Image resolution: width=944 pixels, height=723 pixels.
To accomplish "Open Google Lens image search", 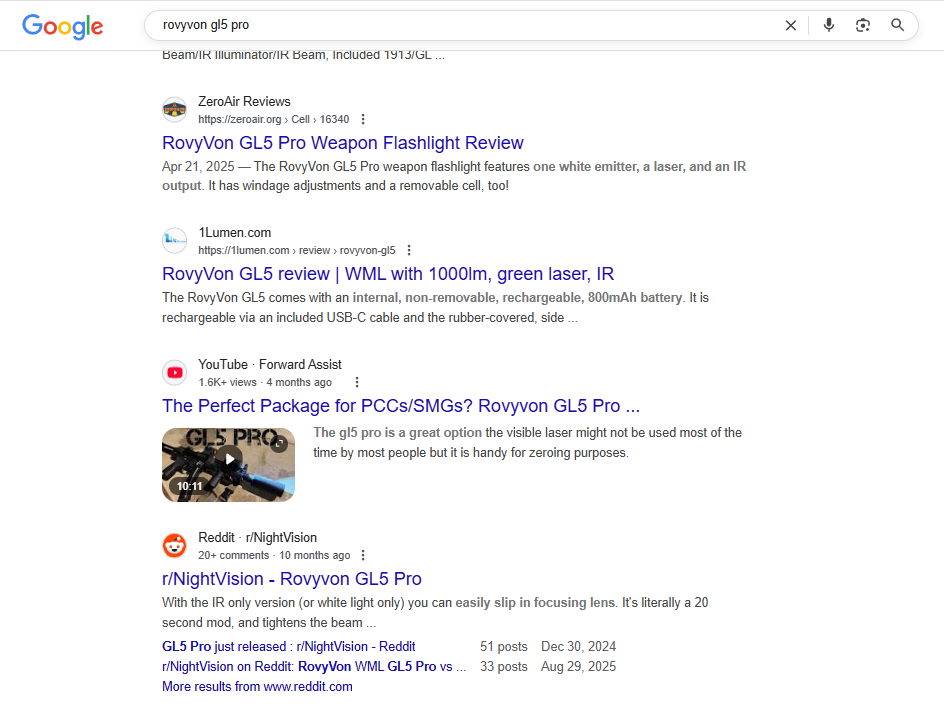I will (x=863, y=25).
